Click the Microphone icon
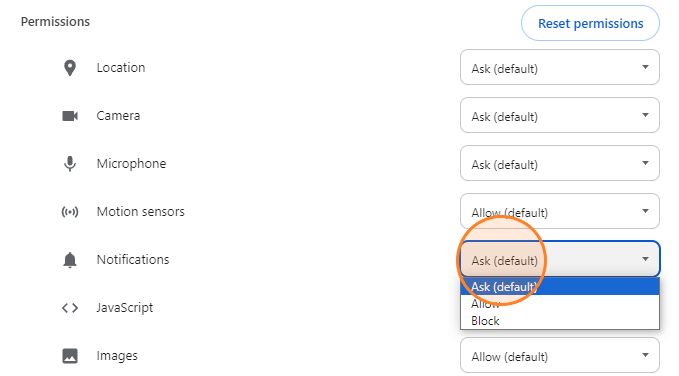The image size is (679, 376). [70, 164]
